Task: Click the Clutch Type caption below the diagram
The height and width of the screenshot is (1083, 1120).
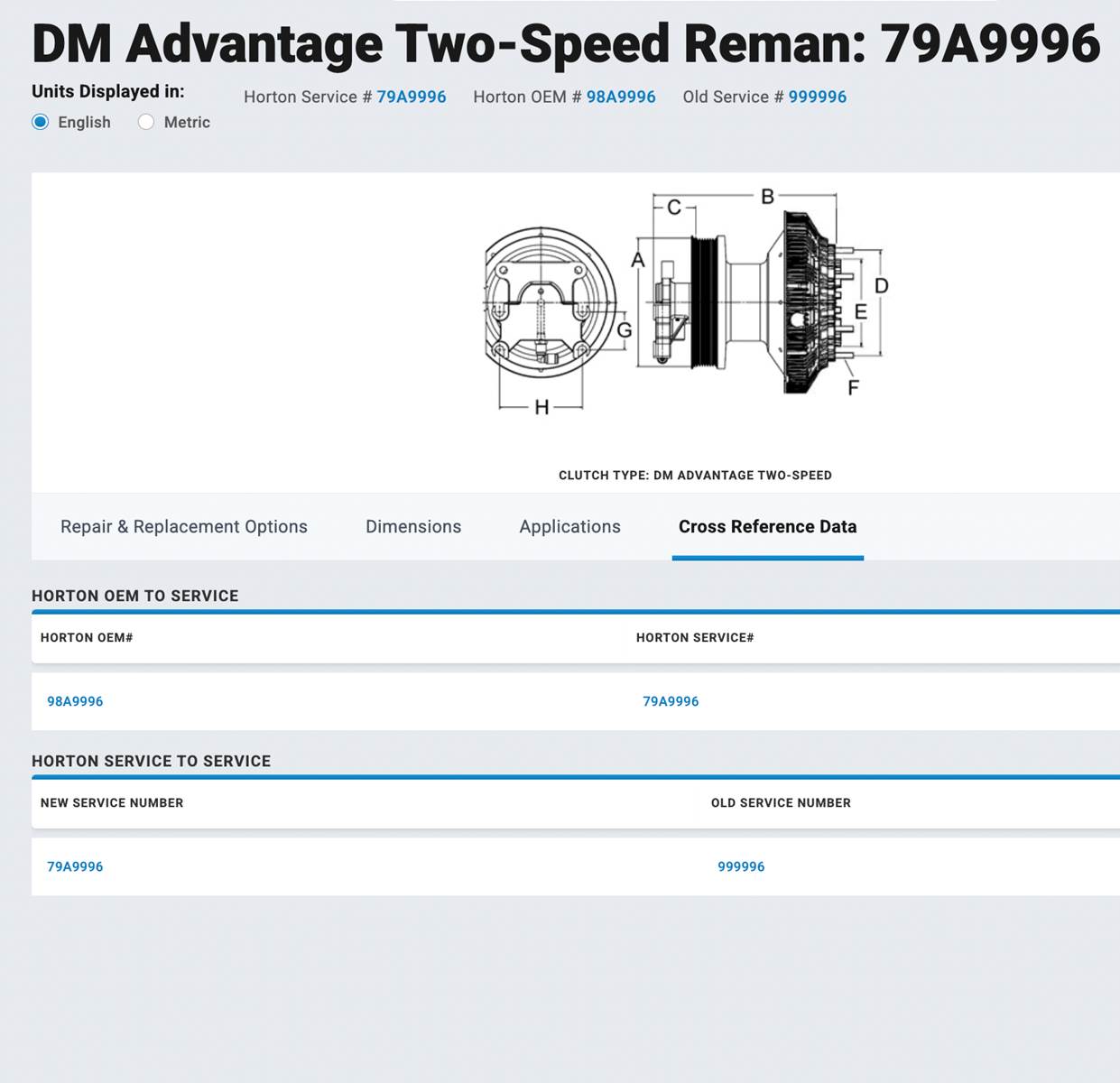Action: [695, 475]
